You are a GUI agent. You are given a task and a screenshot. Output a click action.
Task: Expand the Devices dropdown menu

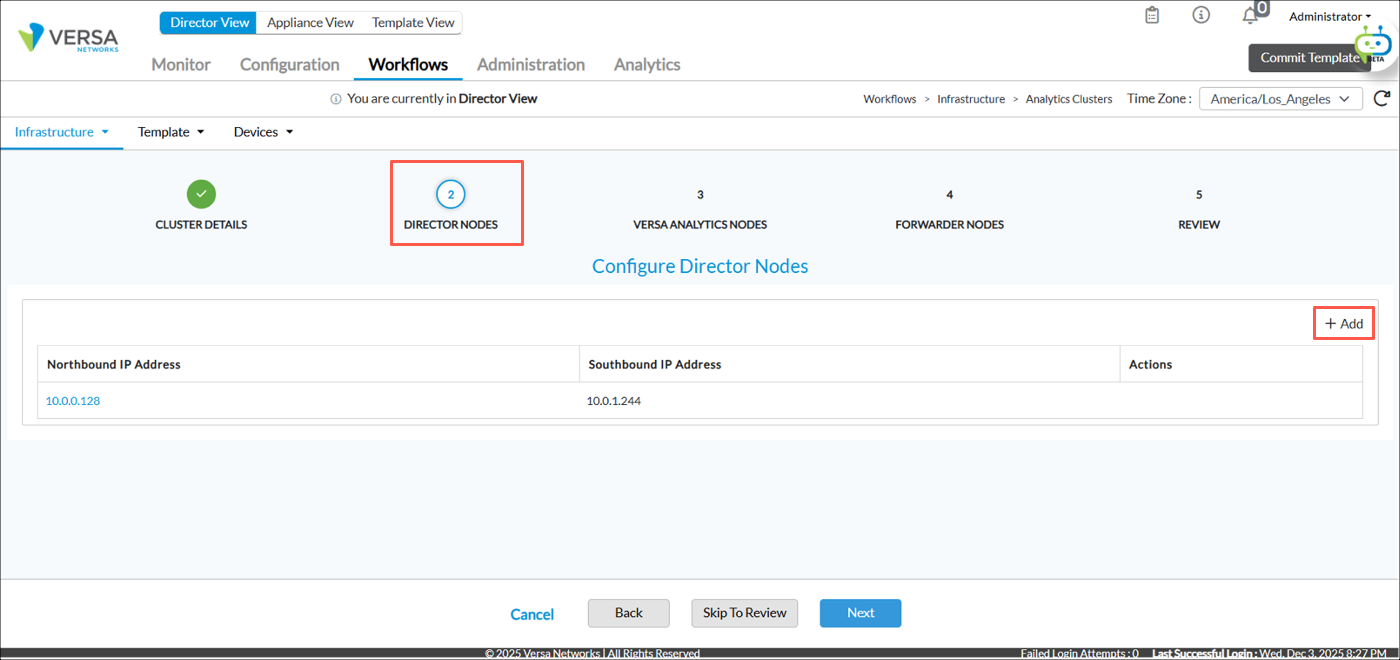pyautogui.click(x=263, y=132)
